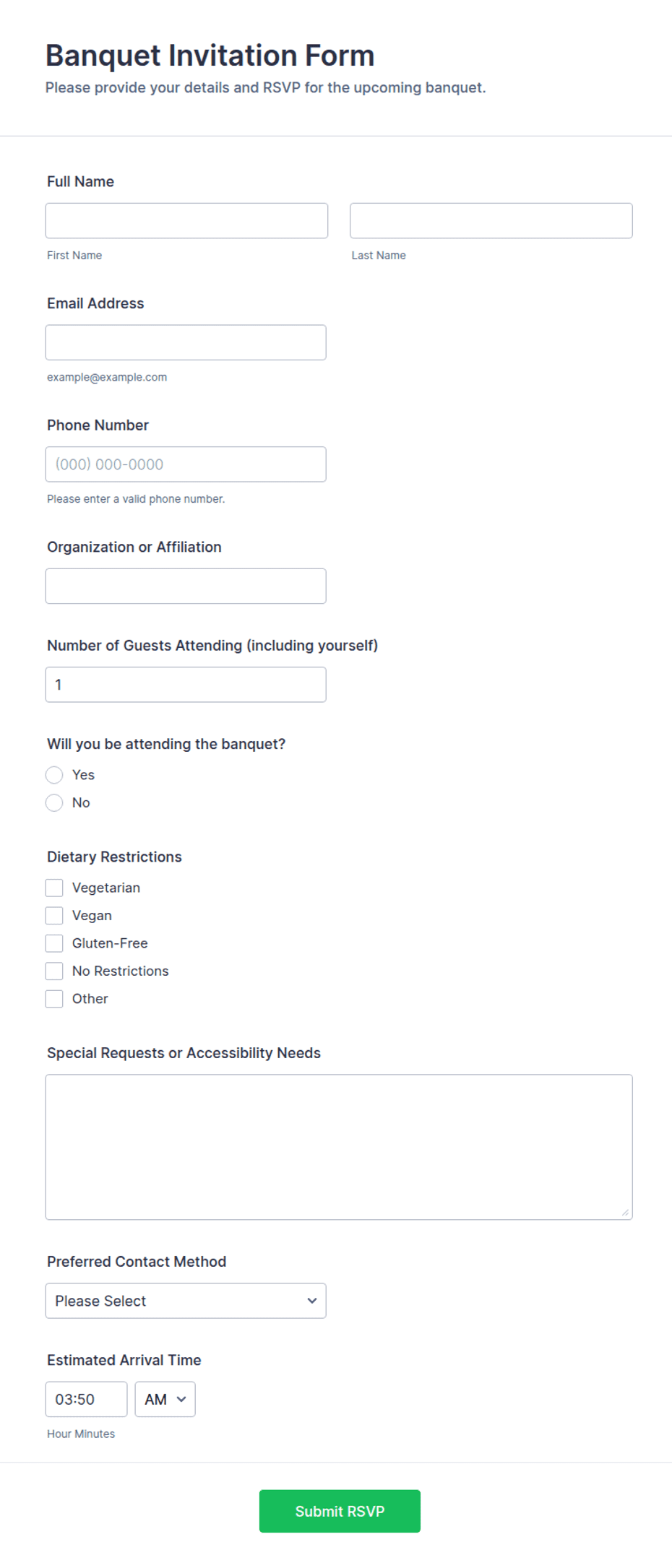Open the AM/PM selector dropdown

[165, 1399]
